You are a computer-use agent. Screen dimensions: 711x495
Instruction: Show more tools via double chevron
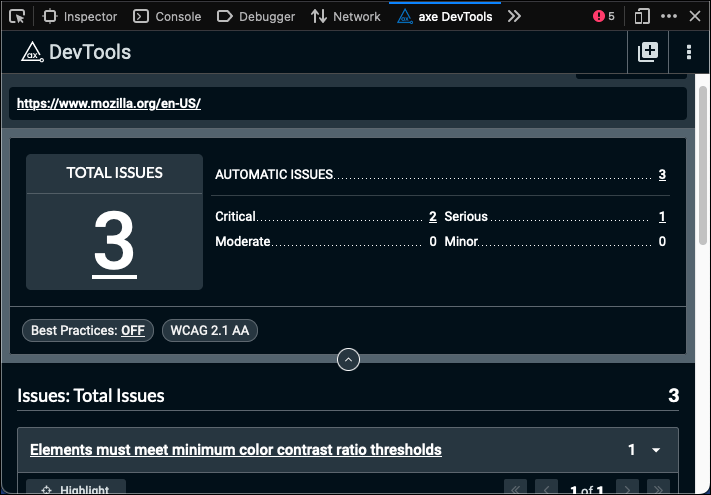[514, 16]
